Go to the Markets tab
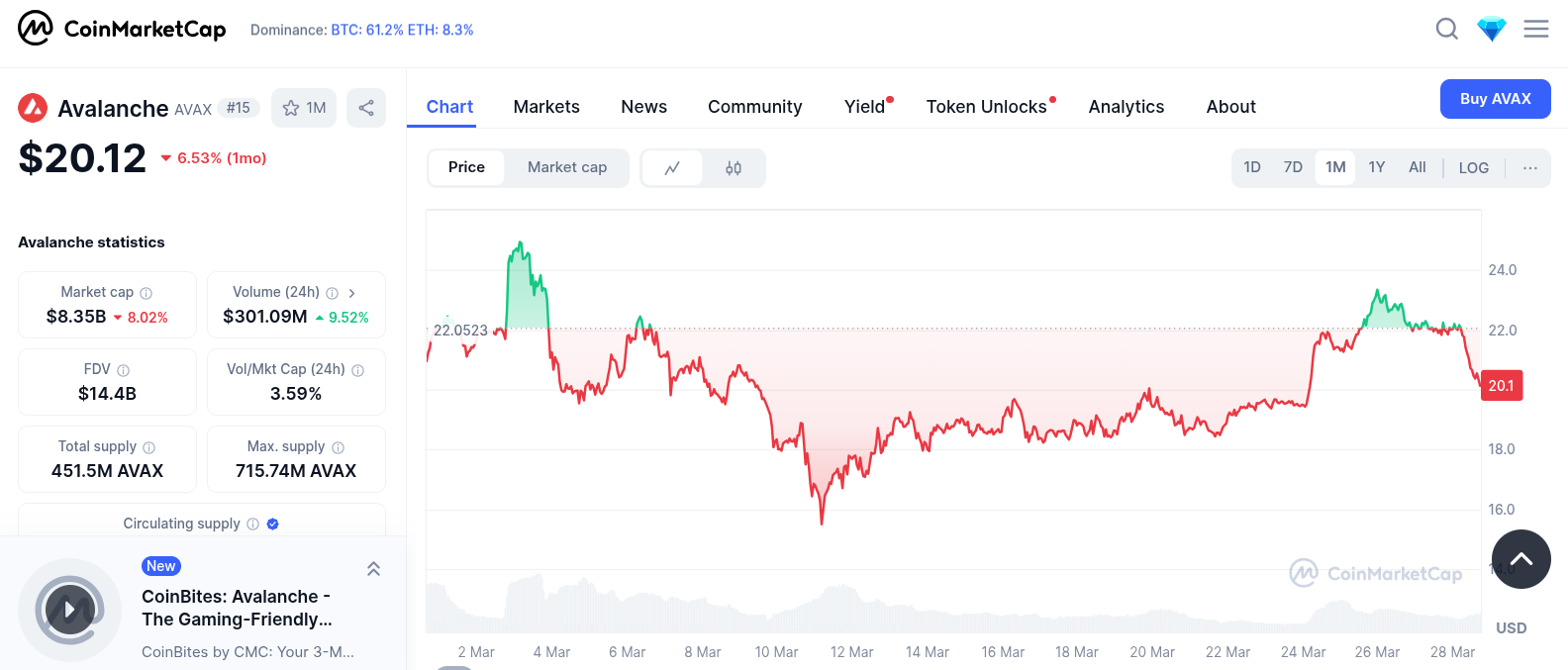This screenshot has width=1568, height=670. point(546,107)
